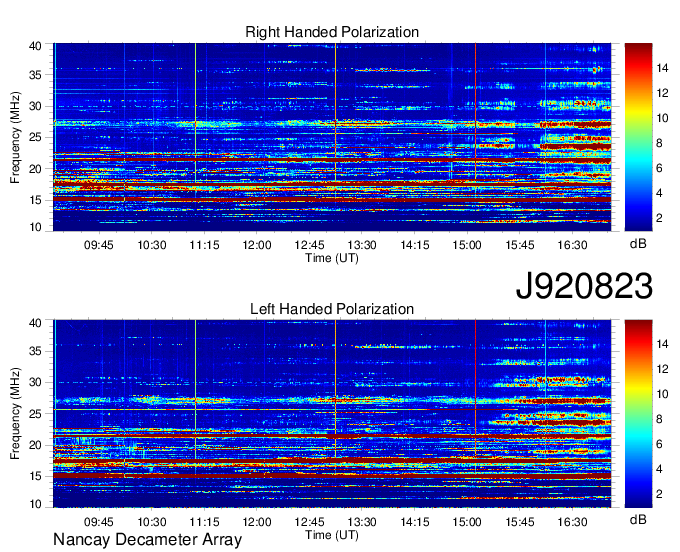The image size is (680, 552).
Task: Click the Right Handed Polarization color bar
Action: (638, 137)
